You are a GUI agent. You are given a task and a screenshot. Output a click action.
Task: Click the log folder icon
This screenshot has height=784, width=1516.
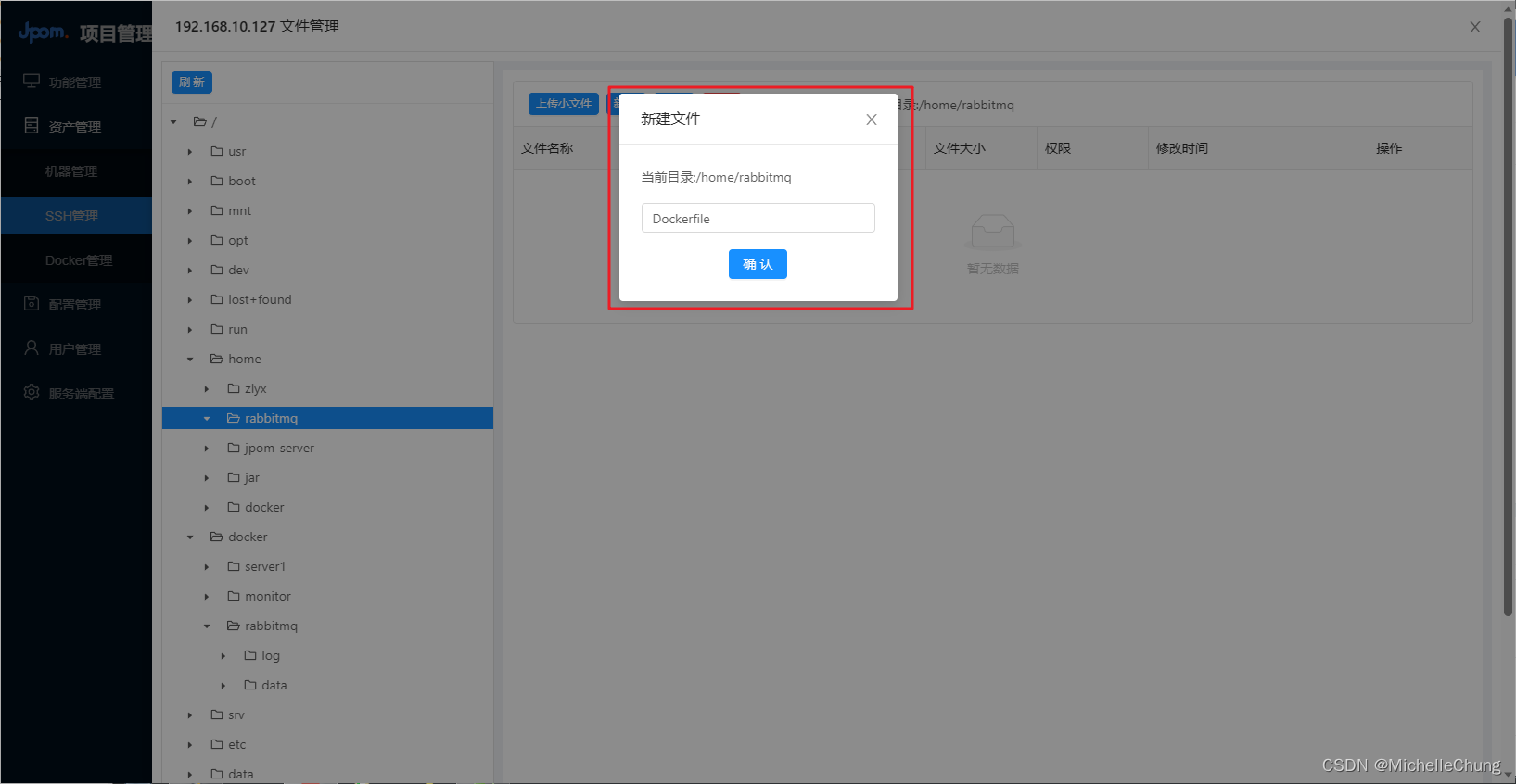[250, 655]
